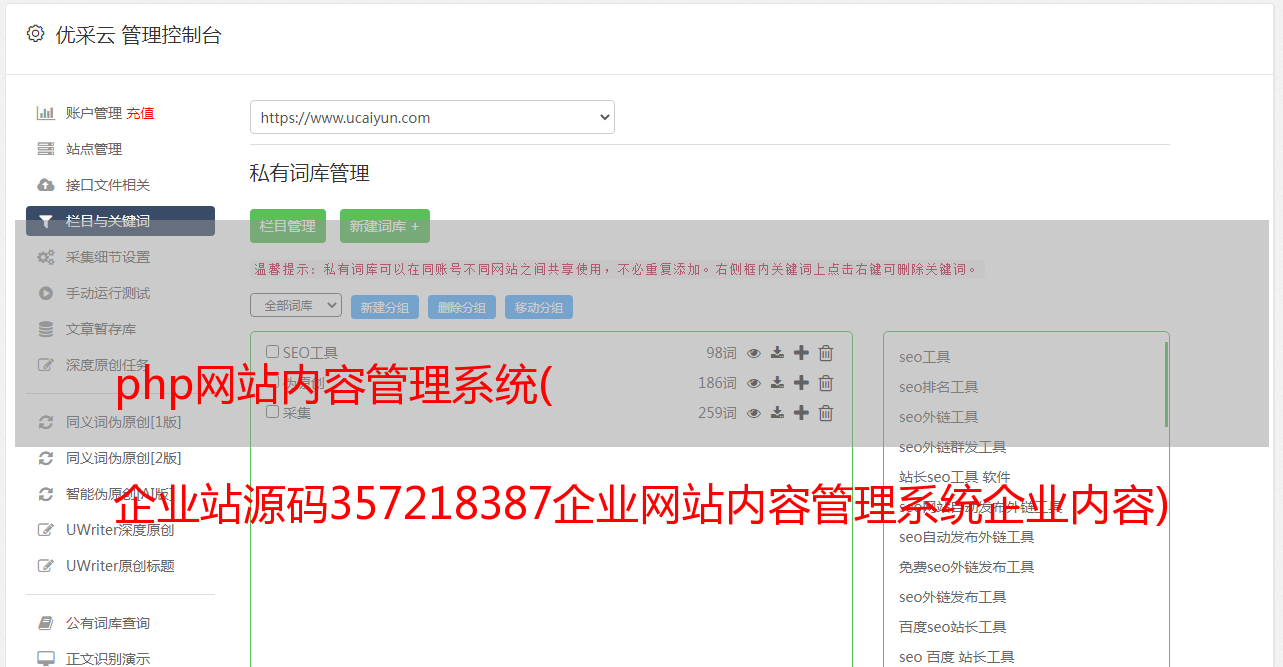The width and height of the screenshot is (1283, 667).
Task: Open 同义词伪原创[1版] in the sidebar
Action: coord(124,422)
